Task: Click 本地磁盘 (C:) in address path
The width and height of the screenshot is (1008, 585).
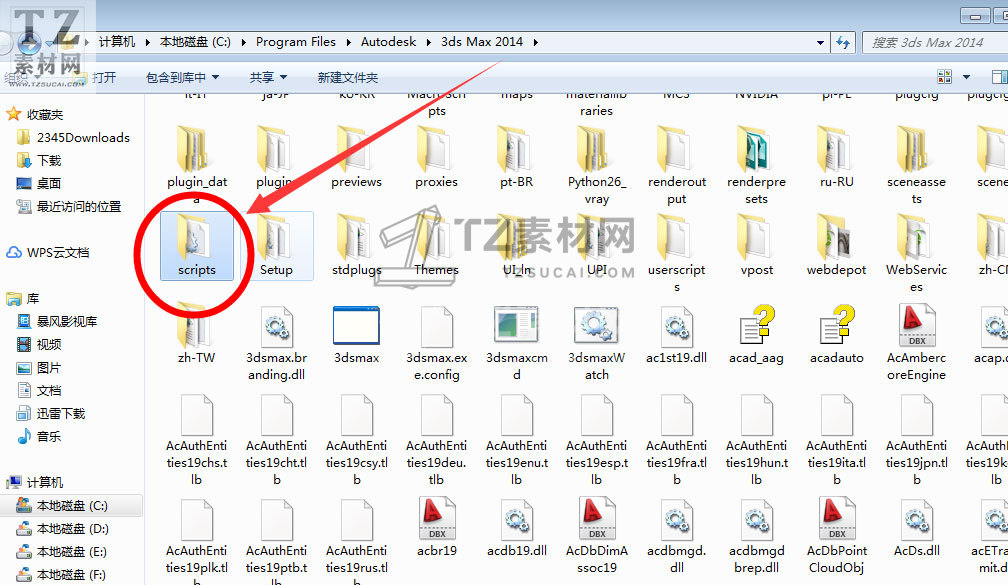Action: (195, 42)
